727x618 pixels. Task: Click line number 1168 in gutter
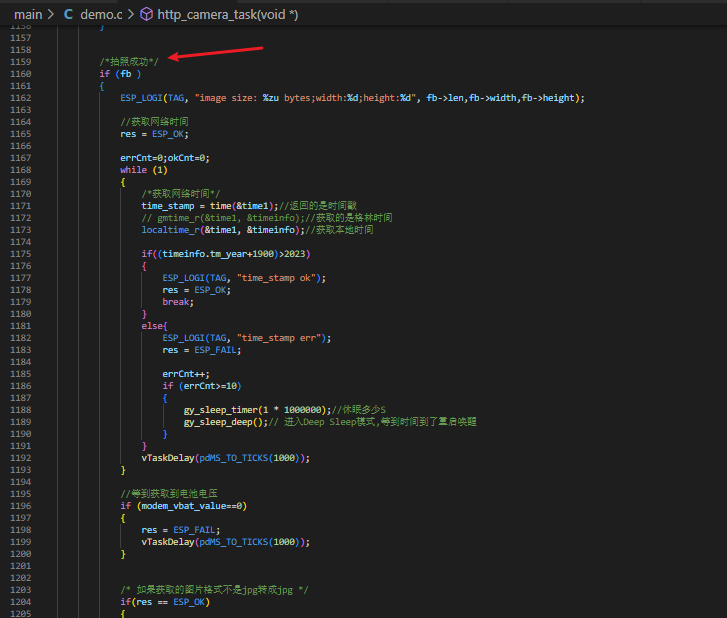pyautogui.click(x=21, y=170)
